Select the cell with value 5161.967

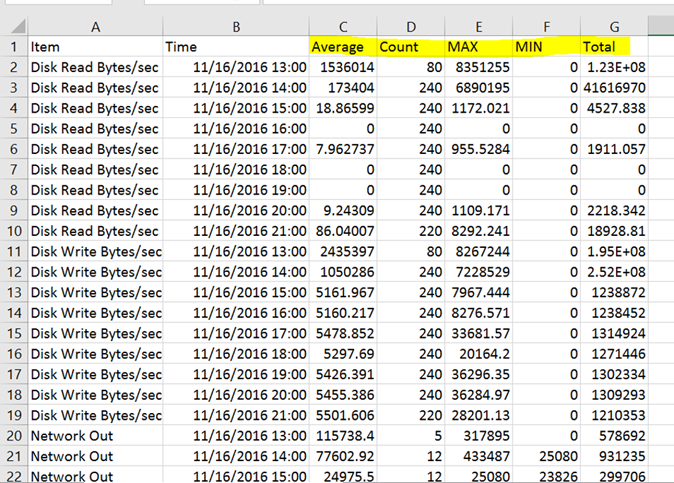click(x=343, y=292)
